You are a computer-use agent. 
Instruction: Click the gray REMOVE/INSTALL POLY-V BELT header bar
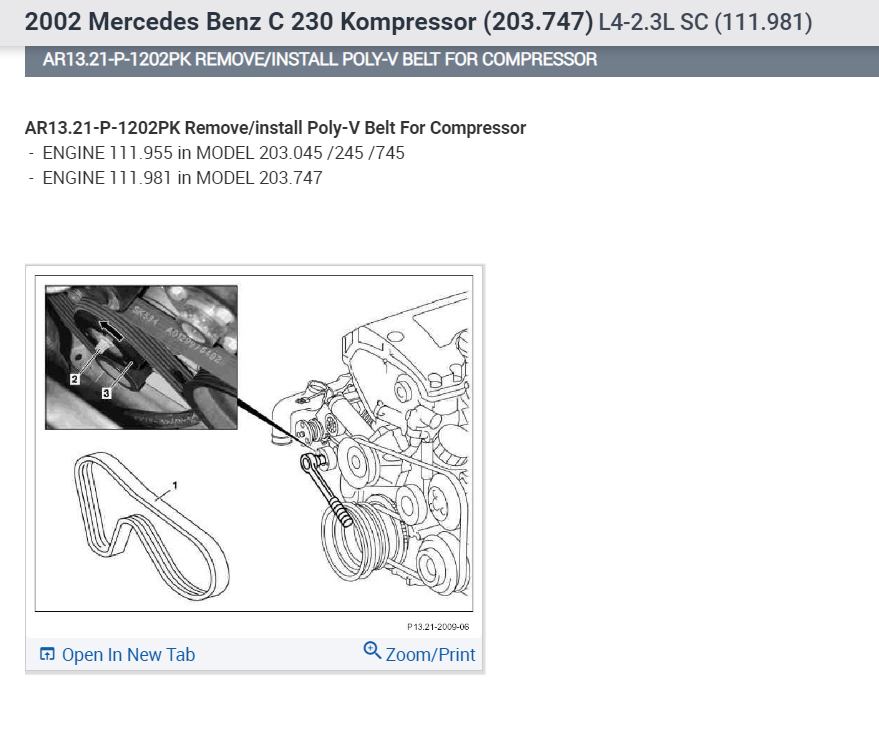(452, 61)
